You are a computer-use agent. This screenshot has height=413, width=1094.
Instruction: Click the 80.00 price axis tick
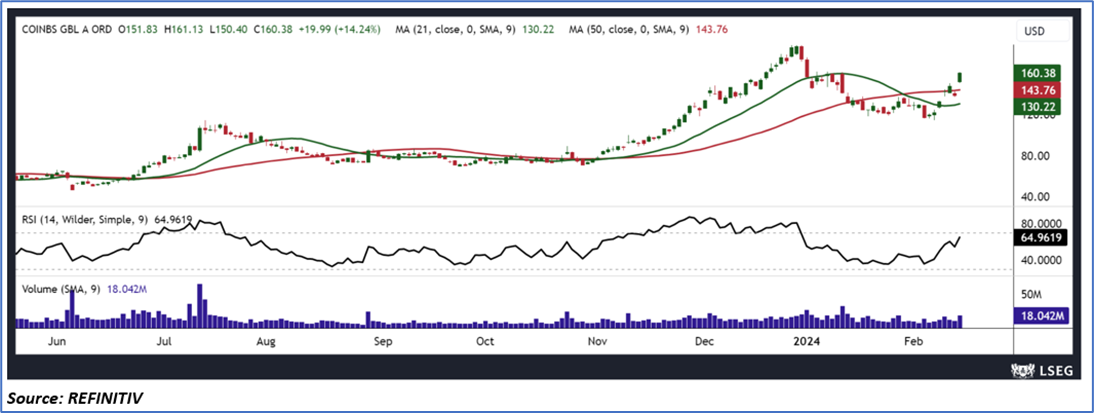(1037, 156)
